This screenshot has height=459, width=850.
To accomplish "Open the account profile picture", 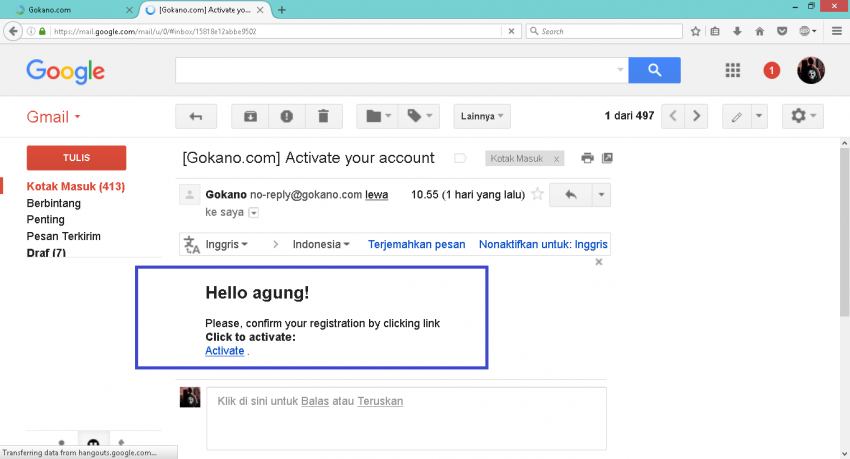I will click(x=811, y=70).
